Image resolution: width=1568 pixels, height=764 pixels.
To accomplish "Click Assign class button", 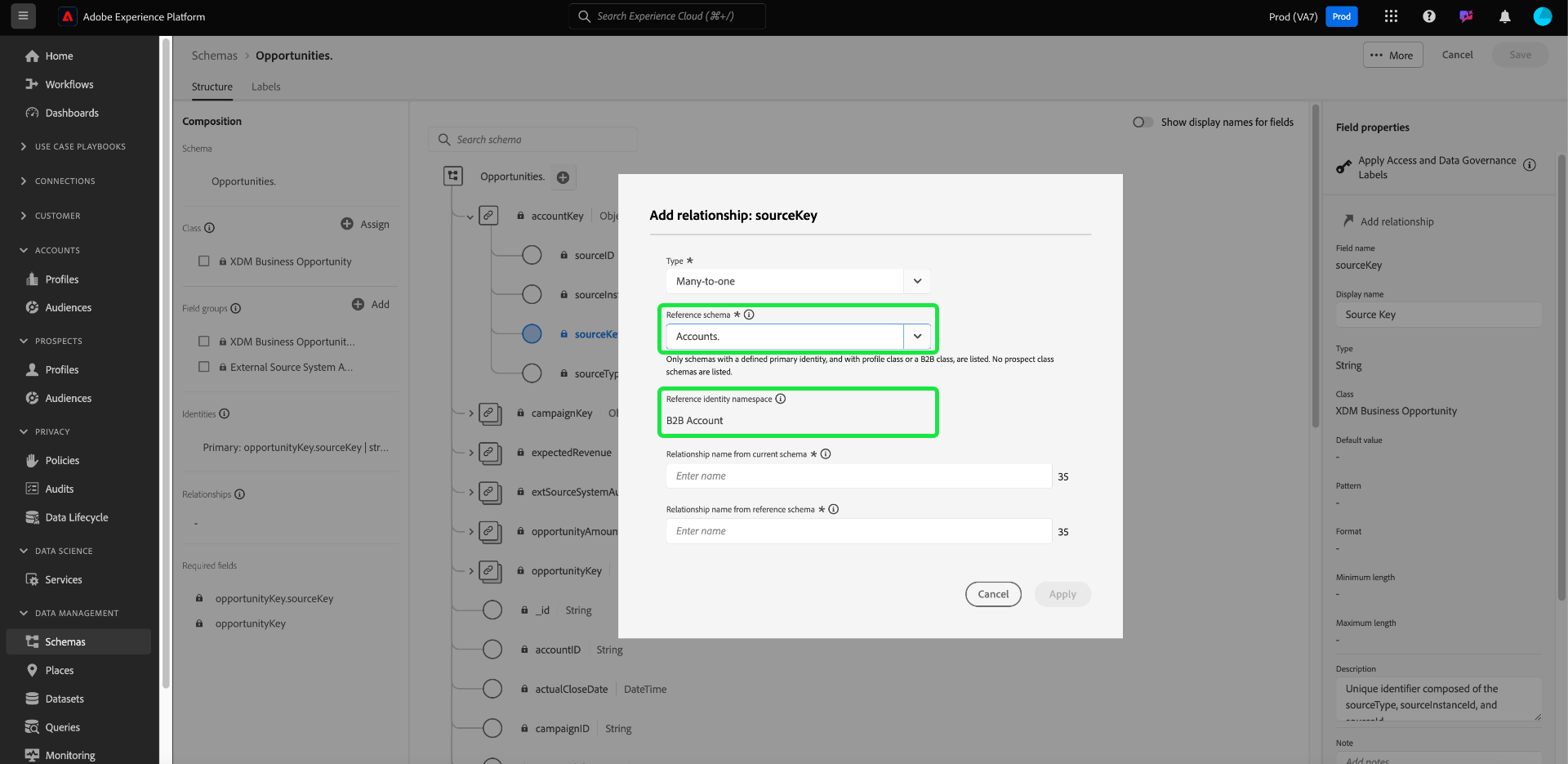I will (365, 224).
